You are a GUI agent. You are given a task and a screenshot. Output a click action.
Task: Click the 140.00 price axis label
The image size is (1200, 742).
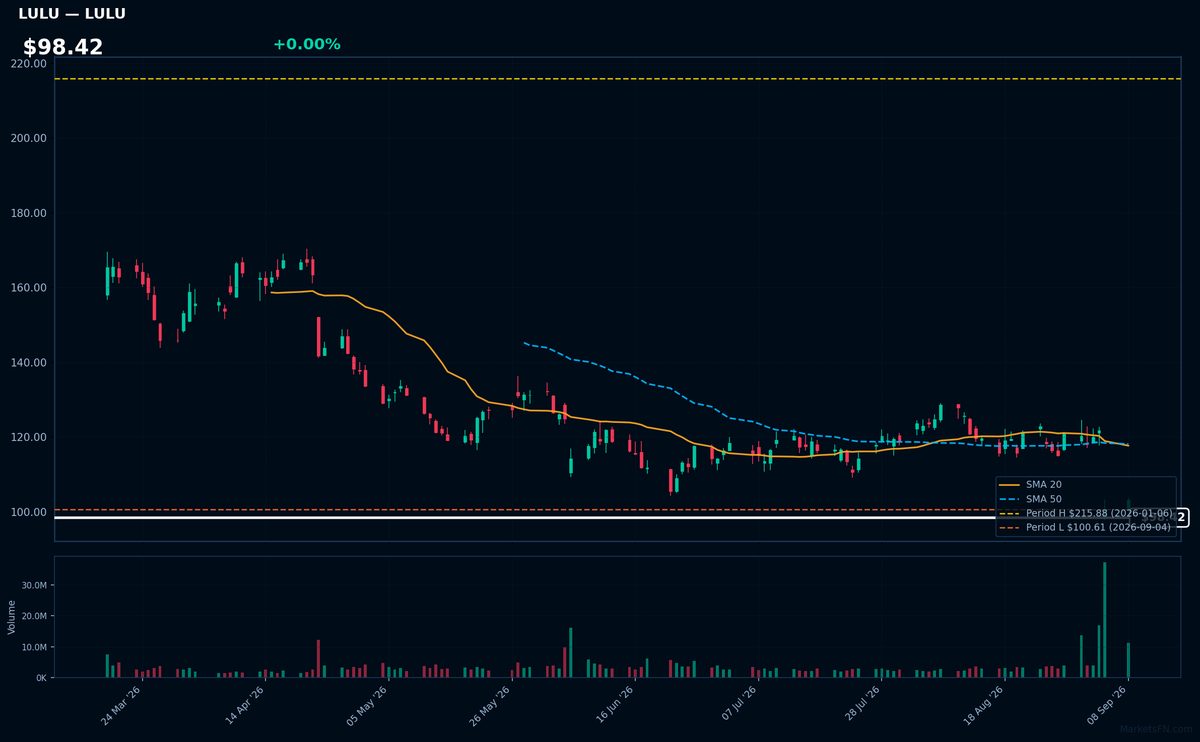click(29, 362)
